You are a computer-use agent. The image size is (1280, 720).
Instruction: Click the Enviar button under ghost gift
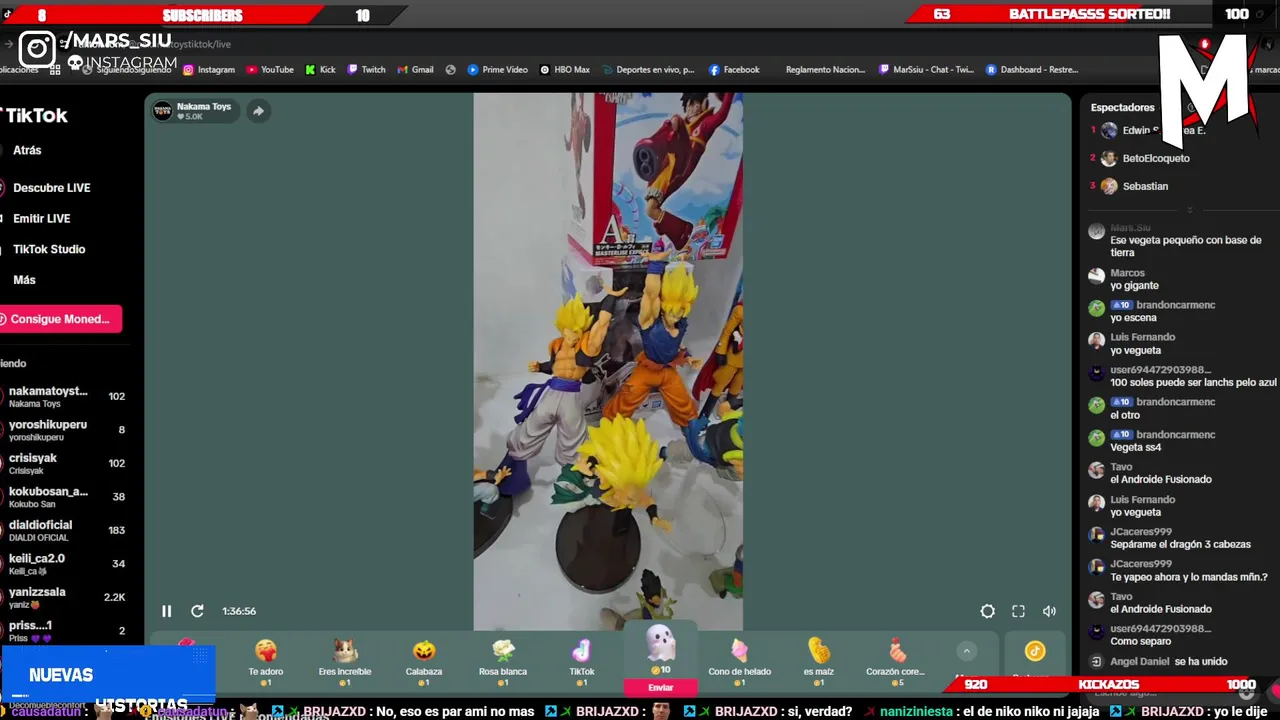661,687
